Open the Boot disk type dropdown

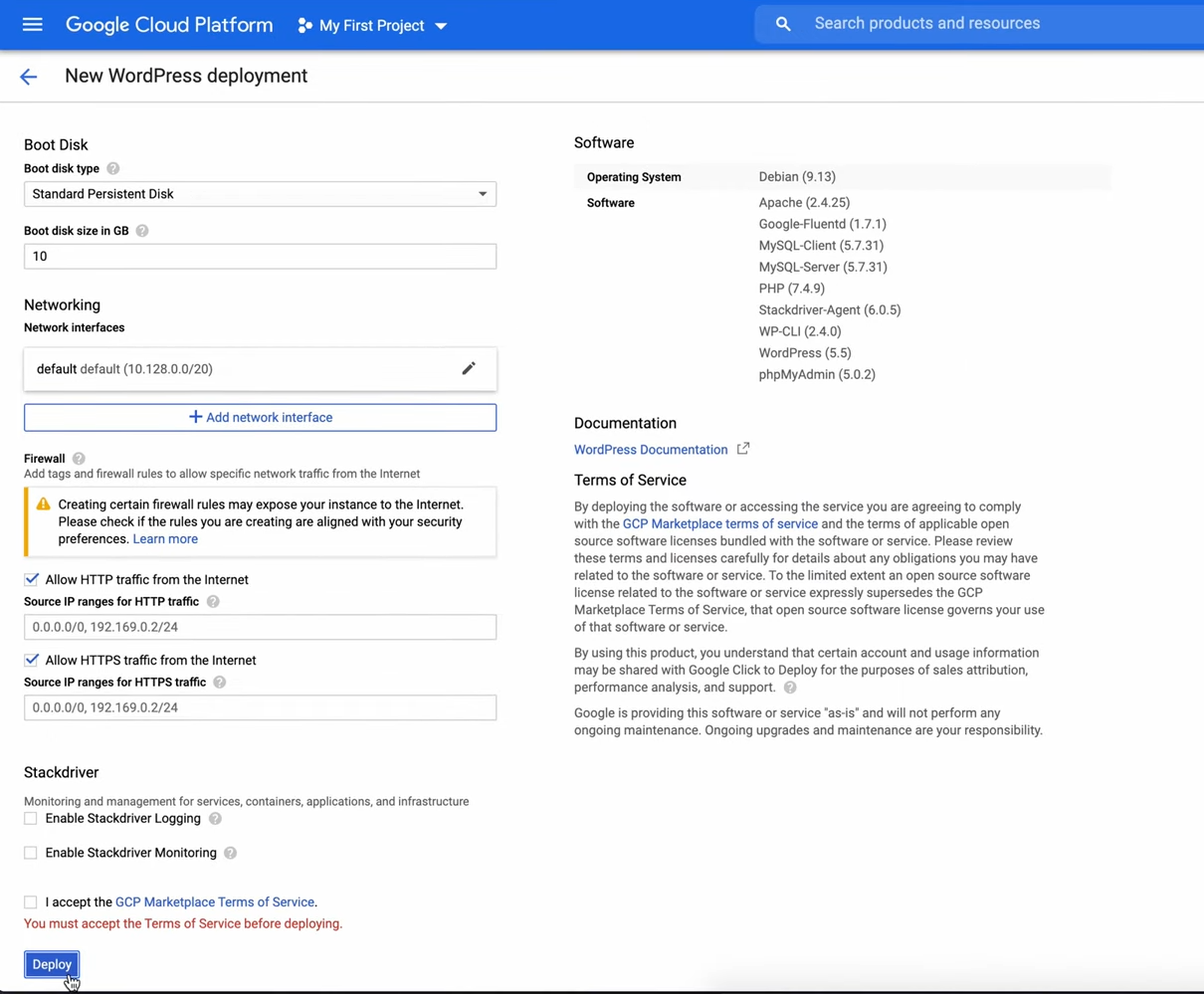tap(260, 194)
